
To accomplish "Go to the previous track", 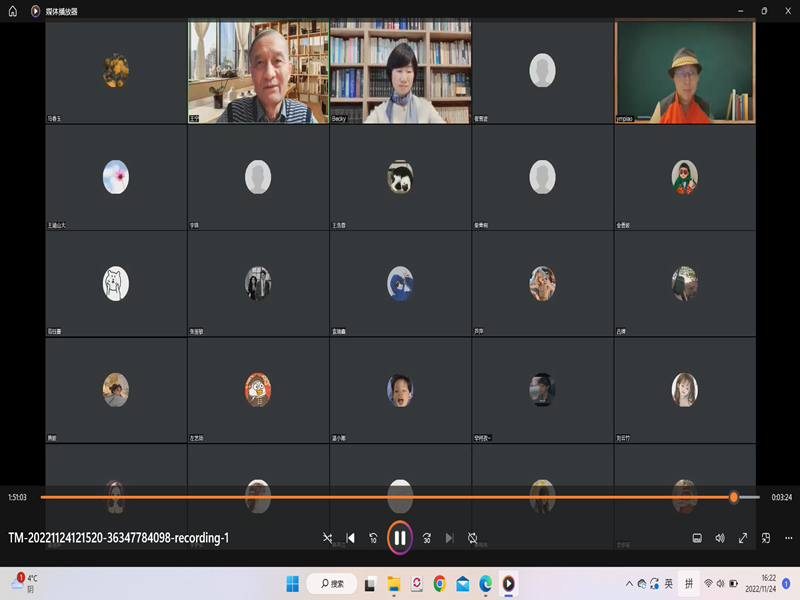I will (x=350, y=538).
